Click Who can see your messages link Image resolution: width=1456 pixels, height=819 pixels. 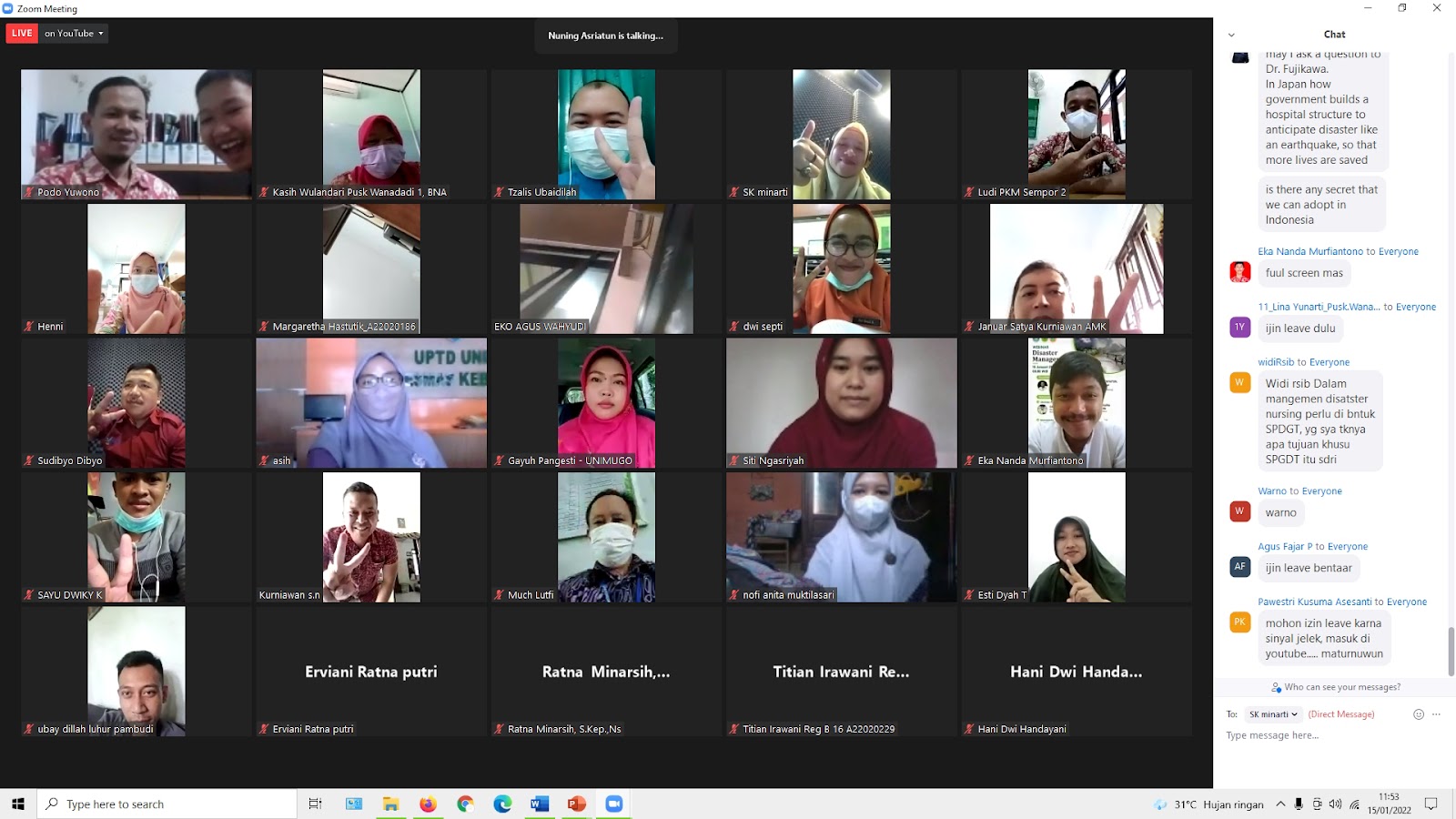click(1336, 687)
